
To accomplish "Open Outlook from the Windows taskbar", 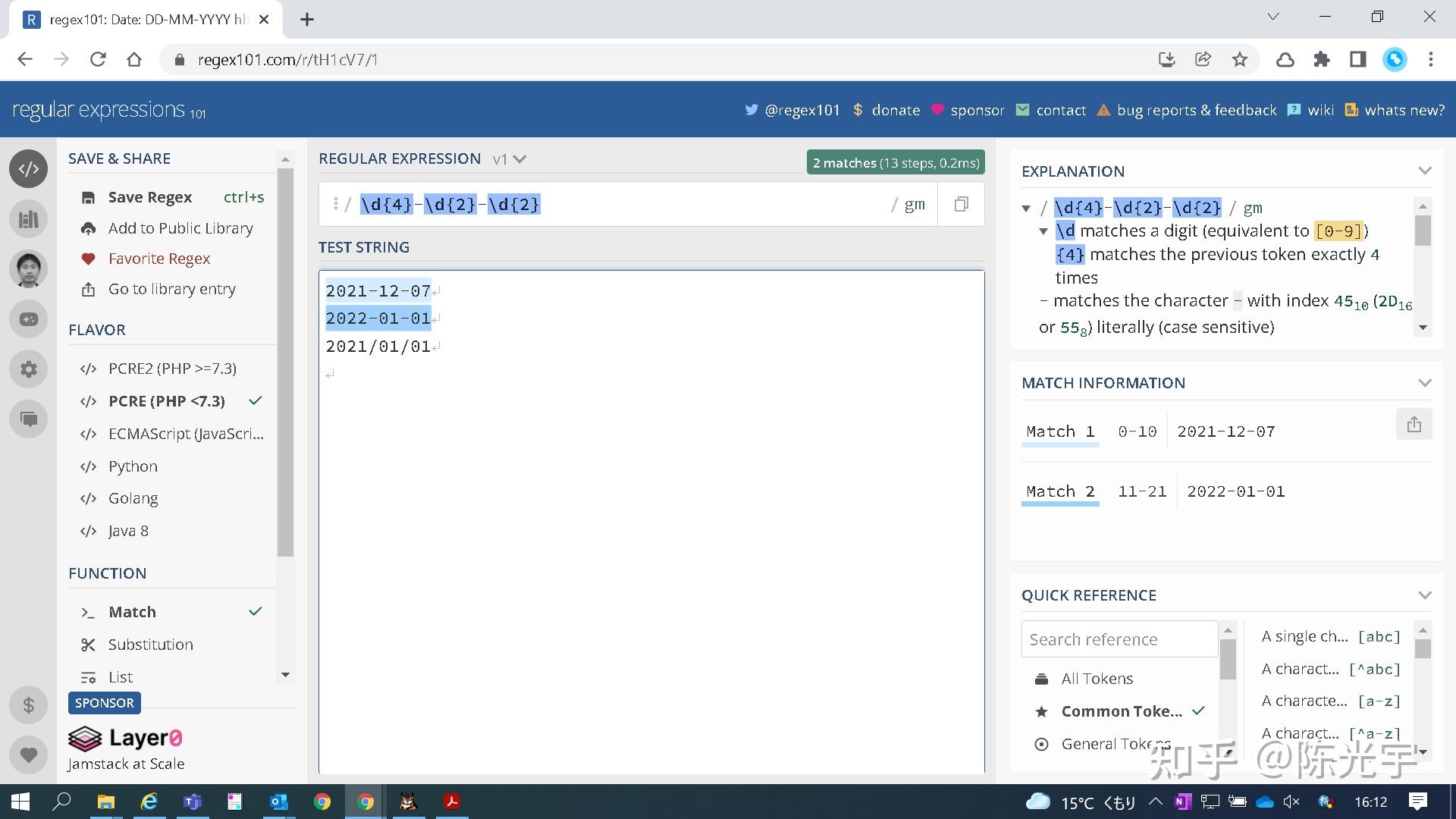I will tap(278, 802).
